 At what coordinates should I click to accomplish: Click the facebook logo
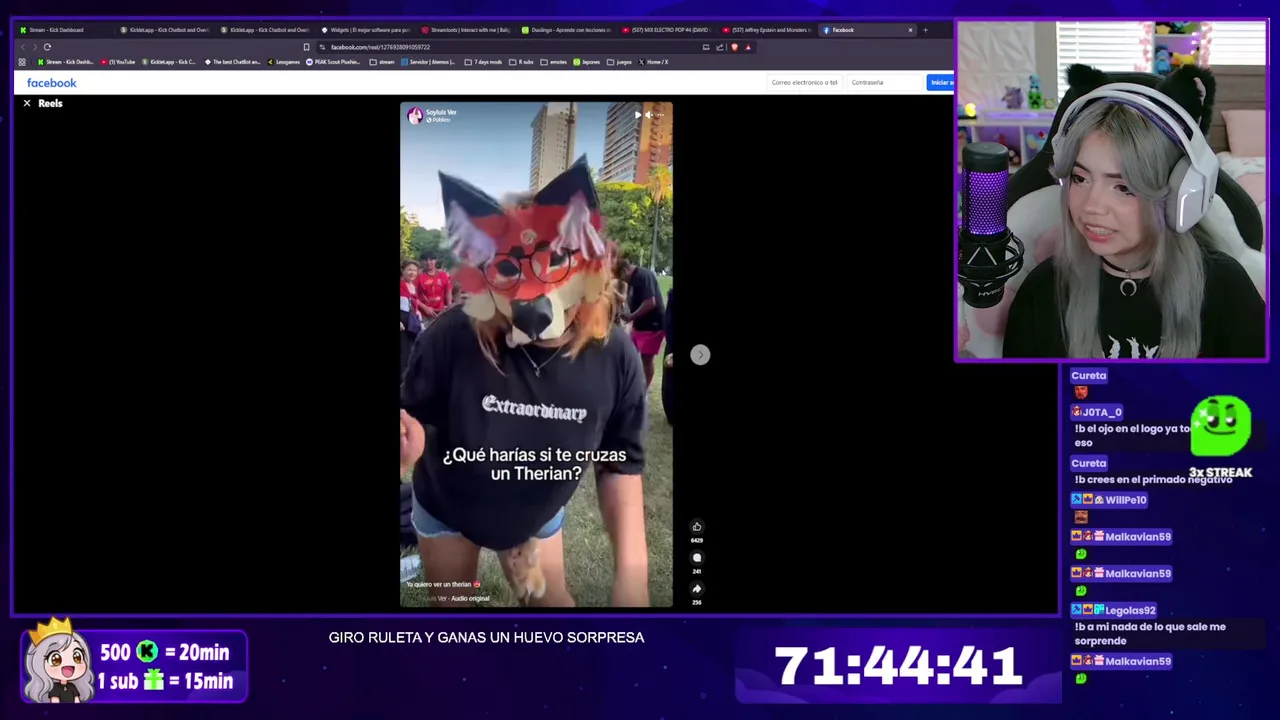(x=51, y=83)
